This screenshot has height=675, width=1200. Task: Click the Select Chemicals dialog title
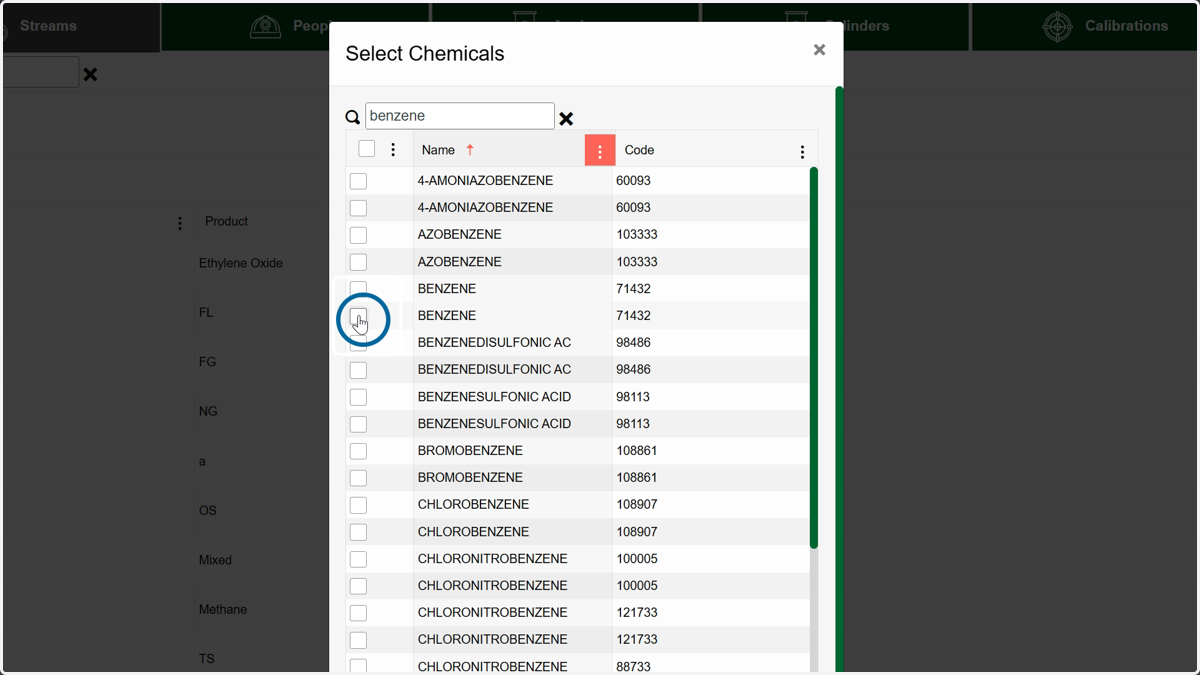pyautogui.click(x=425, y=54)
